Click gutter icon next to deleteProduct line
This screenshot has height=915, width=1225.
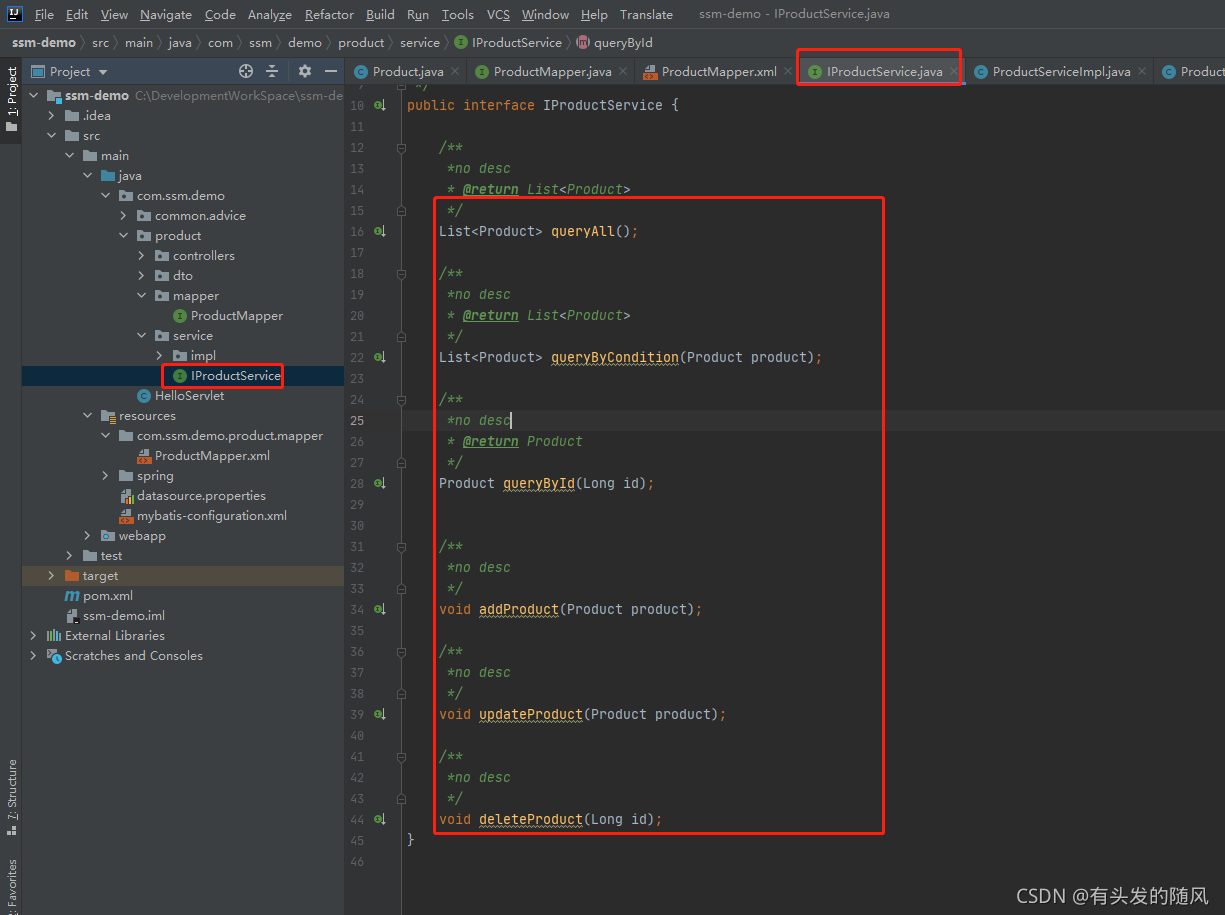point(380,819)
